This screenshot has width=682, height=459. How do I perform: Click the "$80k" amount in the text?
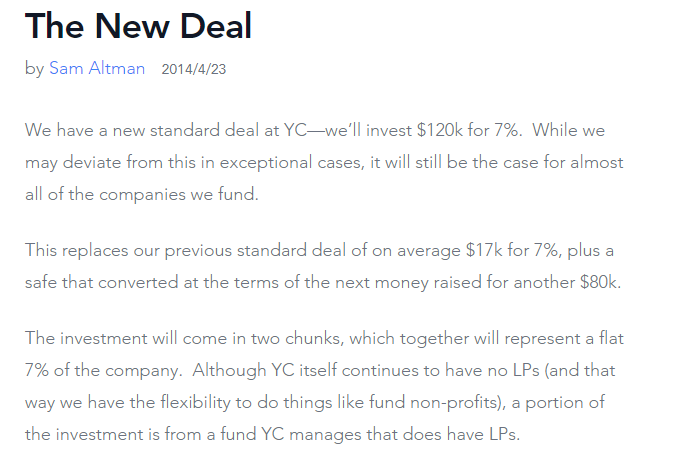tap(600, 282)
